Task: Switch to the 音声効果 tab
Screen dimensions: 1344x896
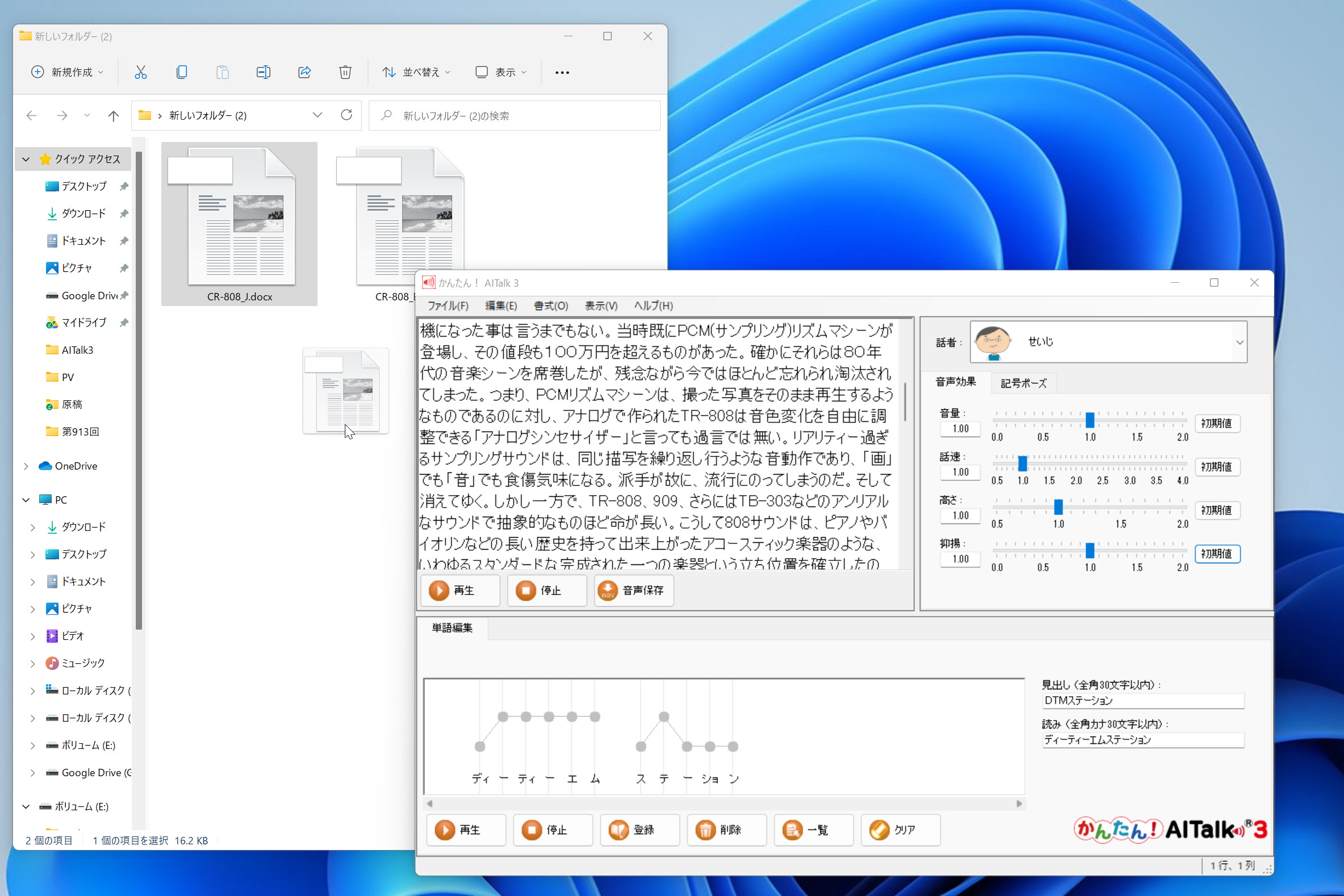Action: (x=955, y=382)
